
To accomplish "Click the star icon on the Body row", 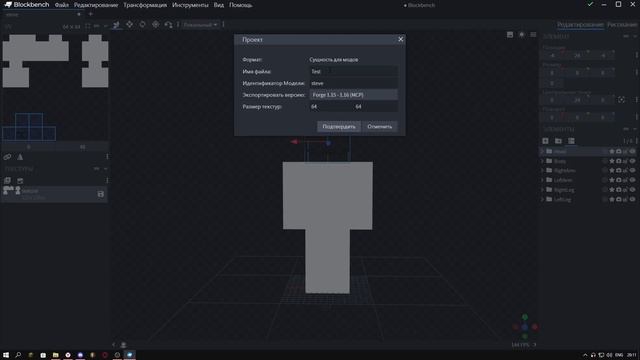I will (612, 161).
